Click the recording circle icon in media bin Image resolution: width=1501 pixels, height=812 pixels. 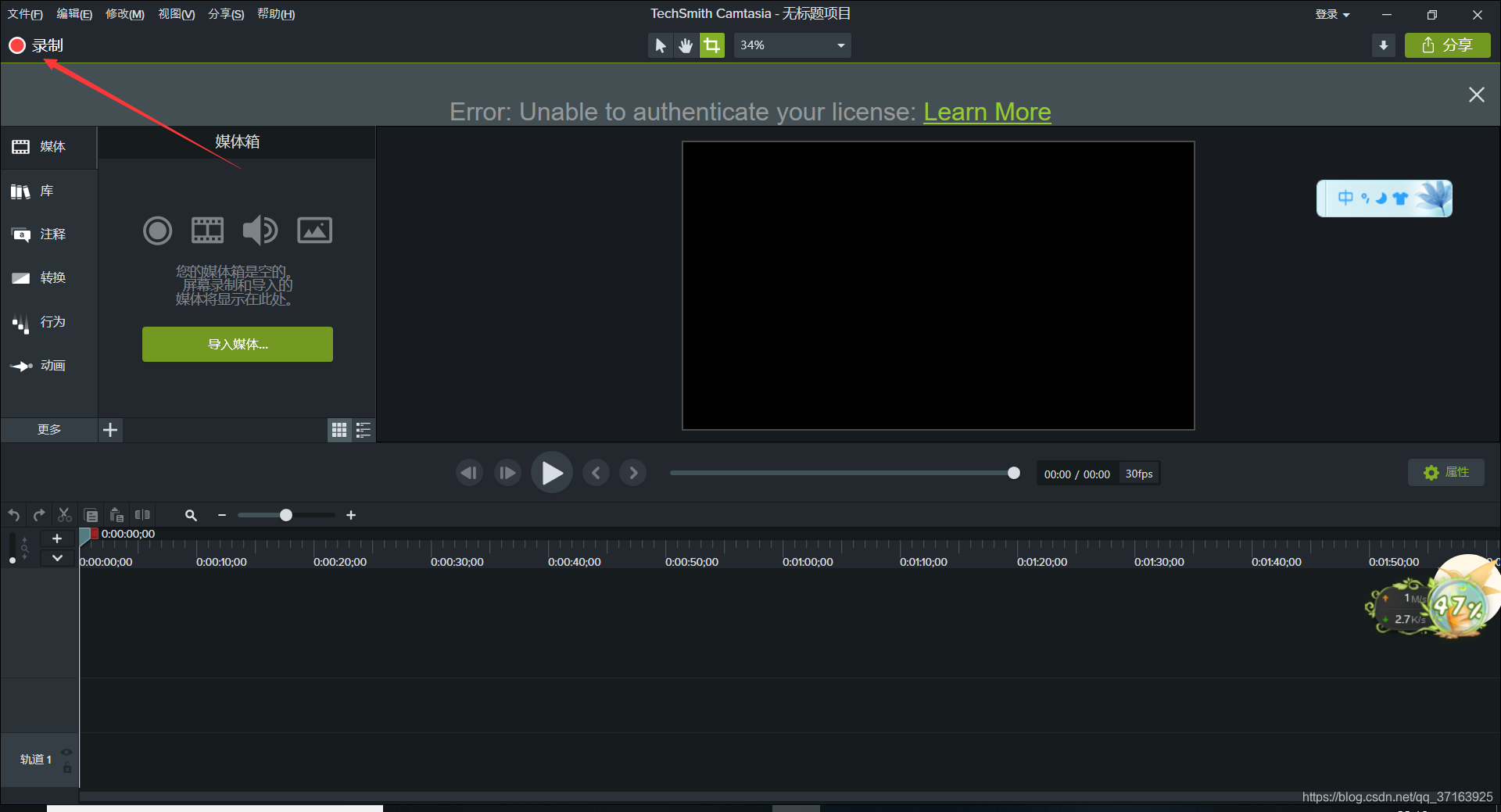157,231
